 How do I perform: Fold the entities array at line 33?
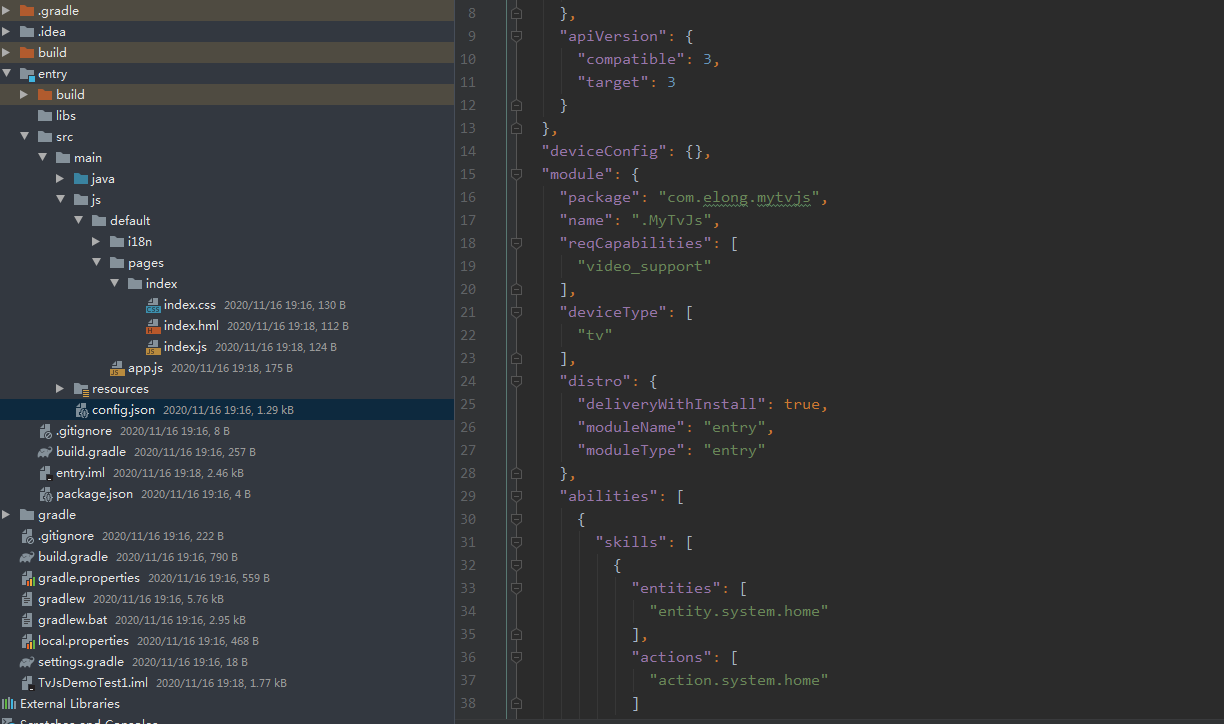pyautogui.click(x=516, y=588)
